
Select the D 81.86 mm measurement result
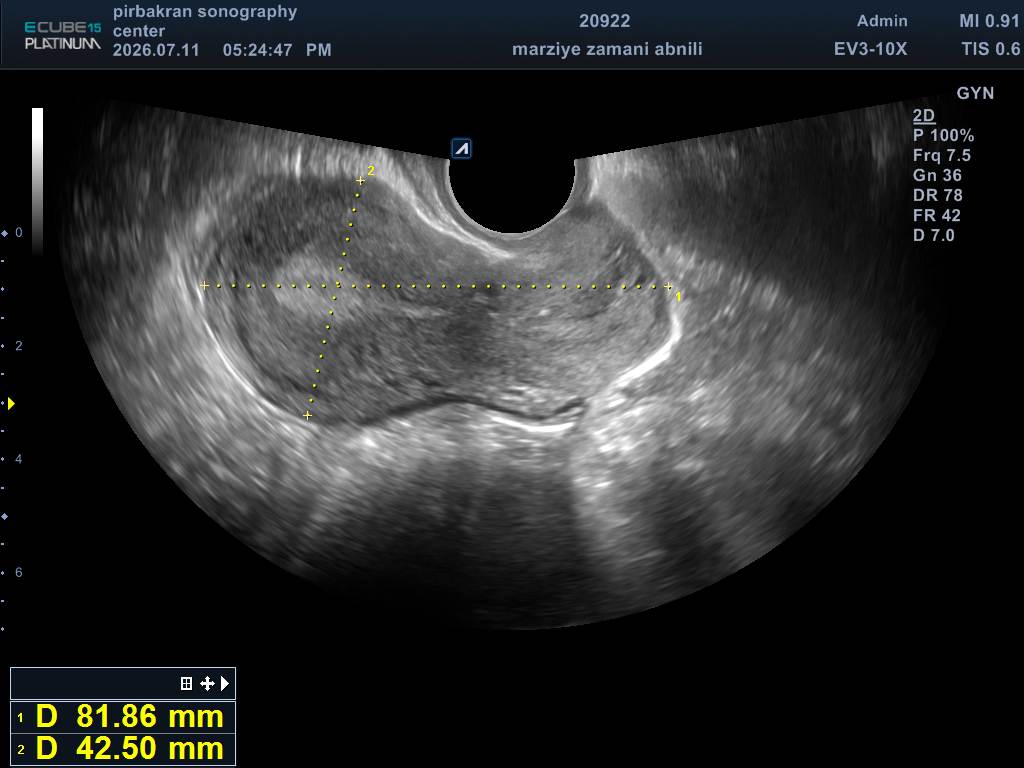coord(123,716)
